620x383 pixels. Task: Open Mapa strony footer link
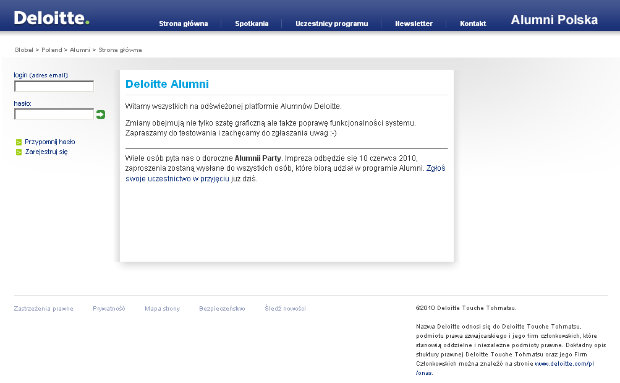click(162, 308)
